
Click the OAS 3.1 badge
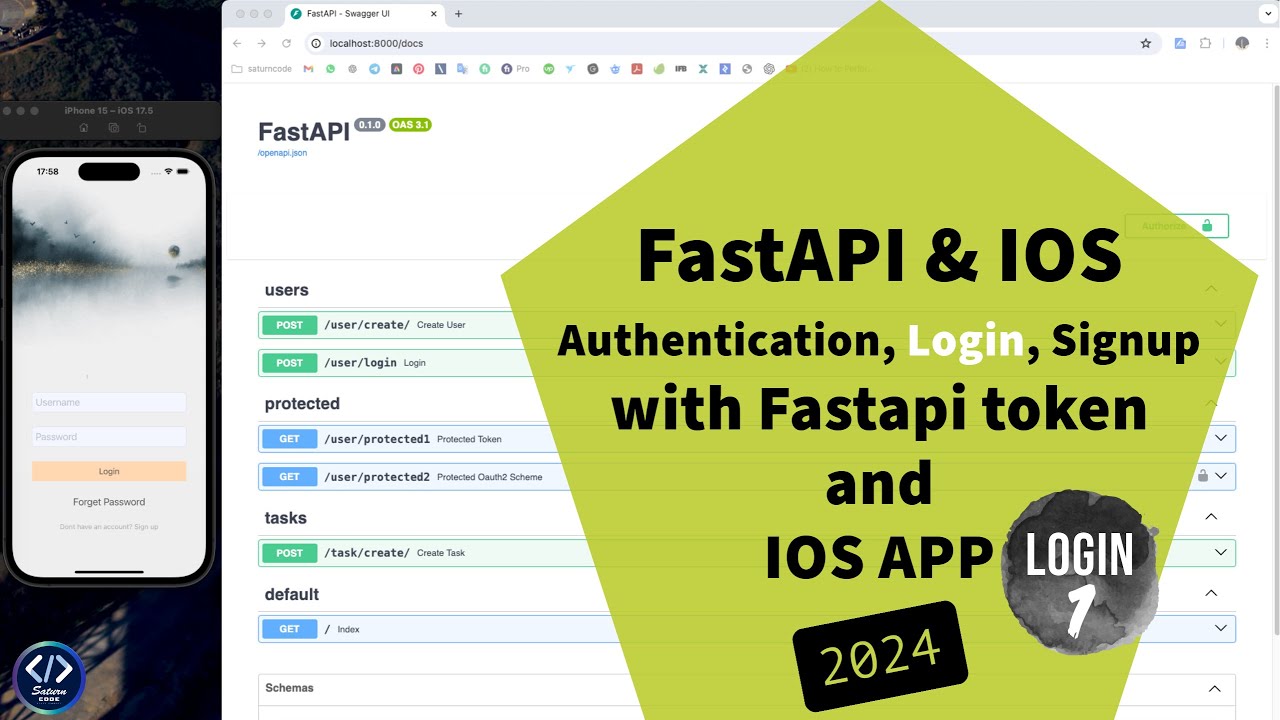click(x=410, y=125)
